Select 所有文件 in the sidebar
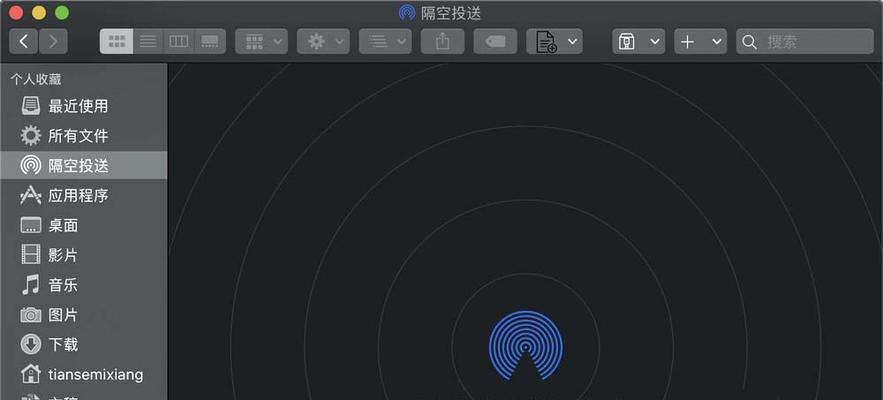This screenshot has height=400, width=883. pyautogui.click(x=84, y=136)
